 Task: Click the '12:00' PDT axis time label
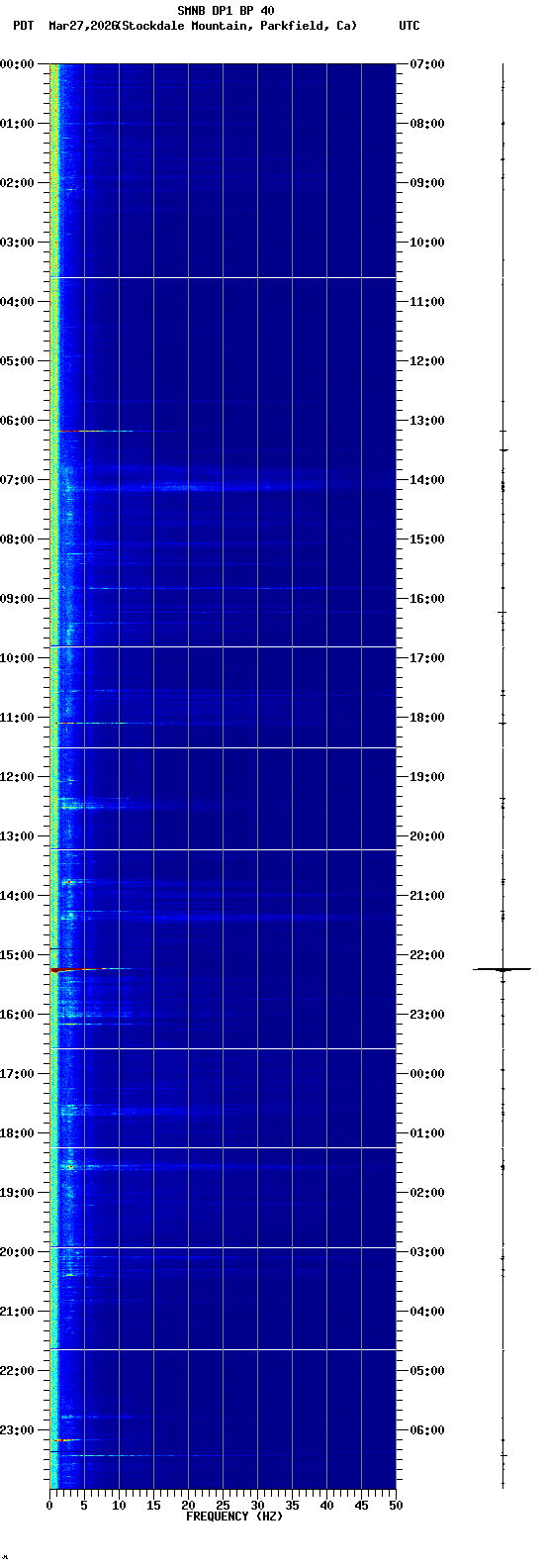[18, 777]
